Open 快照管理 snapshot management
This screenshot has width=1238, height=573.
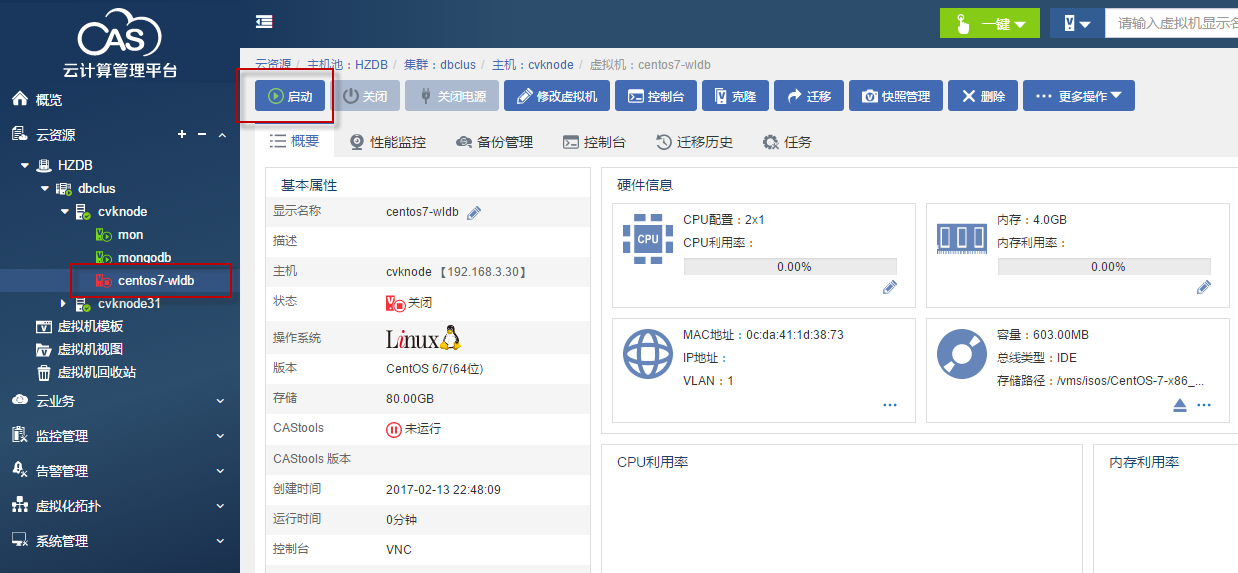896,96
